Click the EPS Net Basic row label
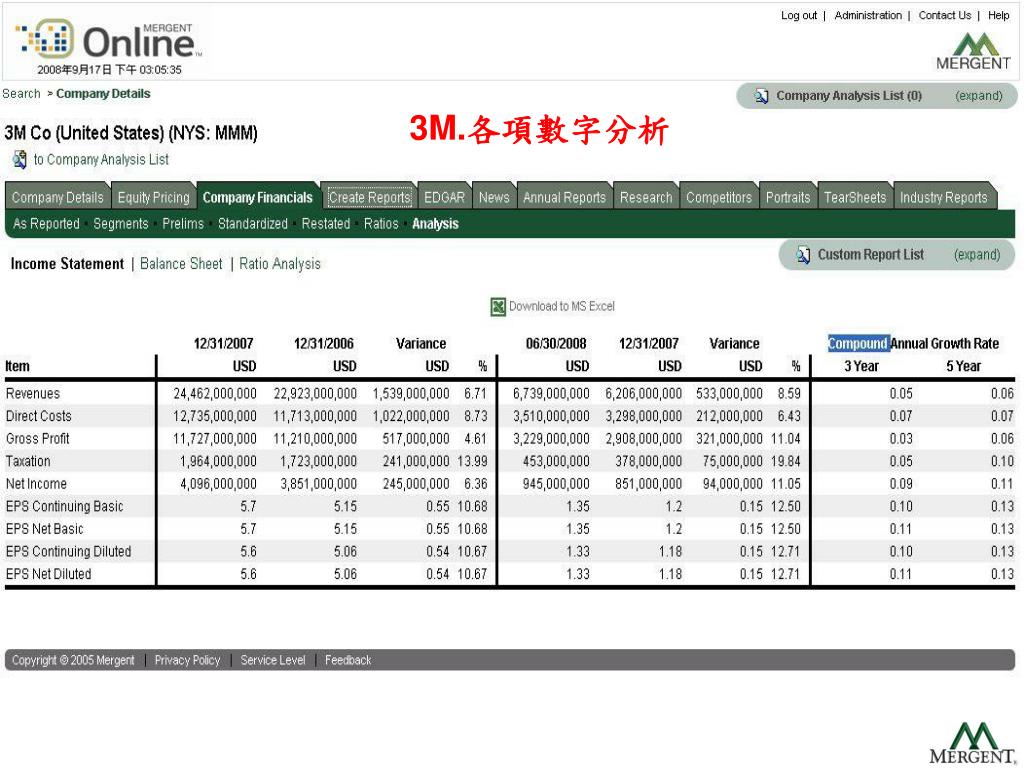Viewport: 1024px width, 768px height. click(x=44, y=529)
